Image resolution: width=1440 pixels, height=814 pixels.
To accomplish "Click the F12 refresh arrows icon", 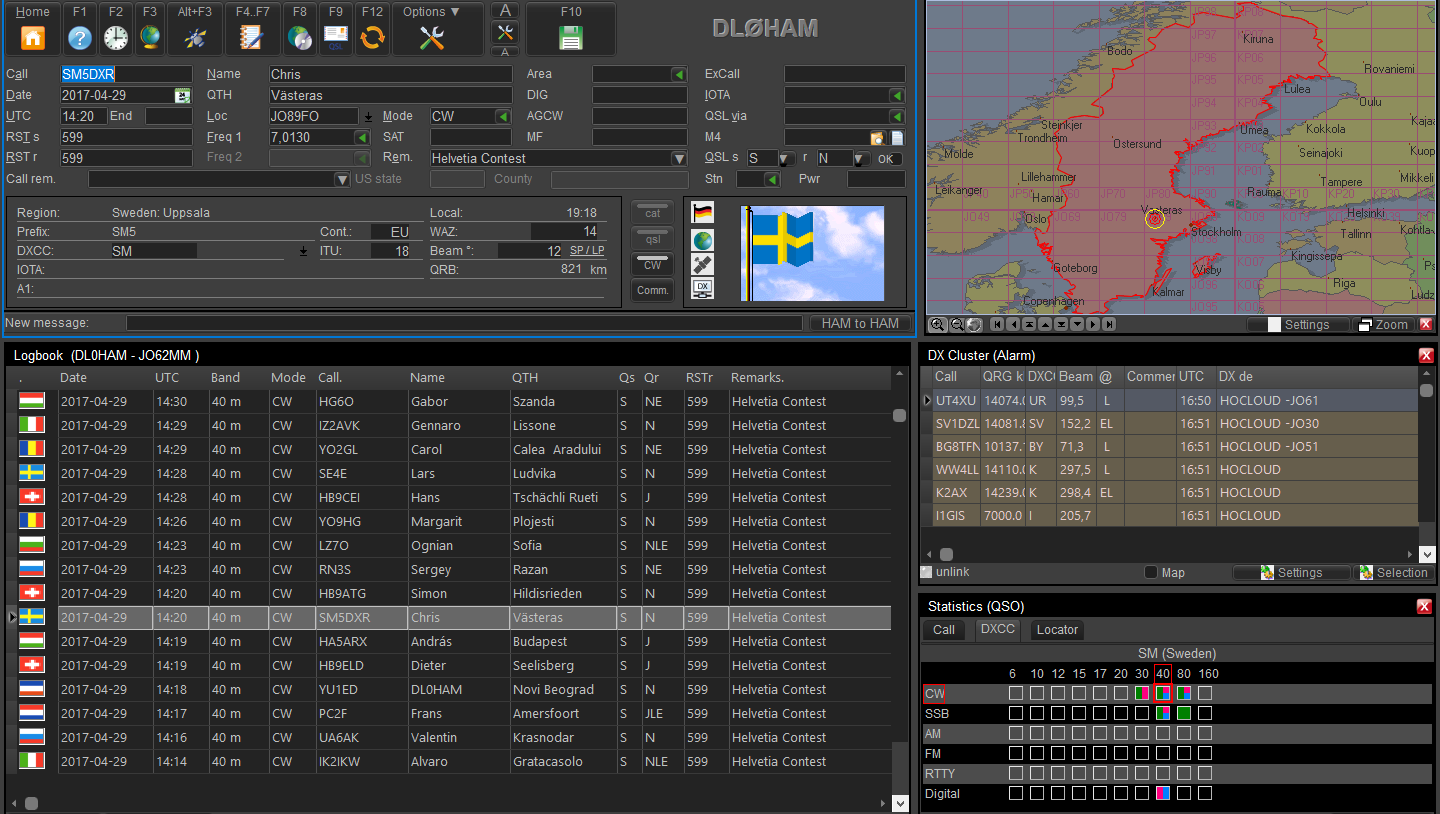I will [x=372, y=28].
